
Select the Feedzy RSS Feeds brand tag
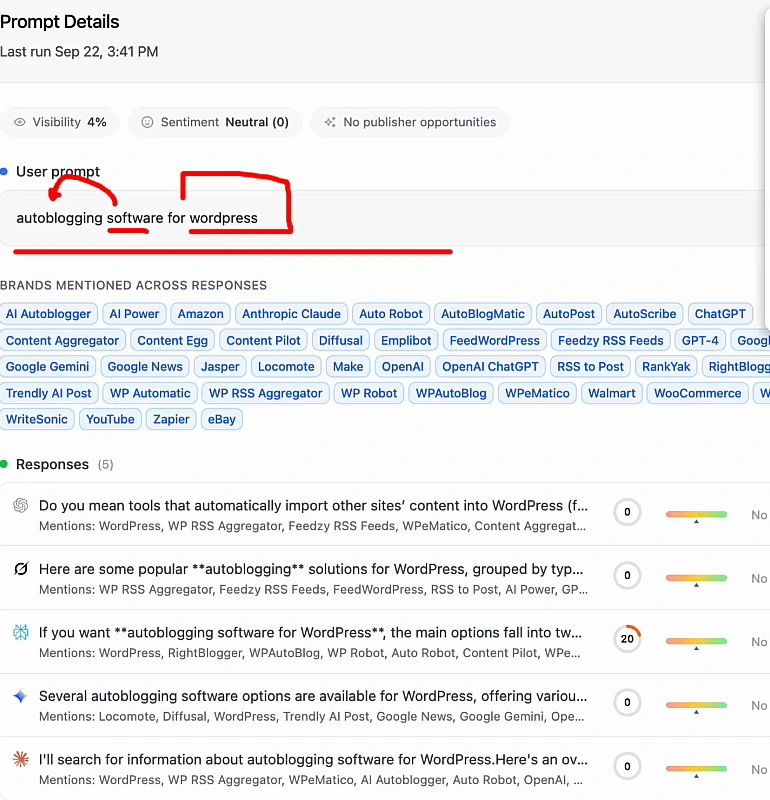[610, 340]
